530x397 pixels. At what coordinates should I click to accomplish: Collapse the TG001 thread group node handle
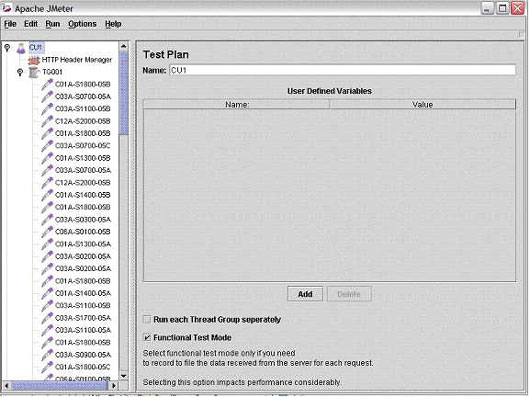tap(20, 72)
